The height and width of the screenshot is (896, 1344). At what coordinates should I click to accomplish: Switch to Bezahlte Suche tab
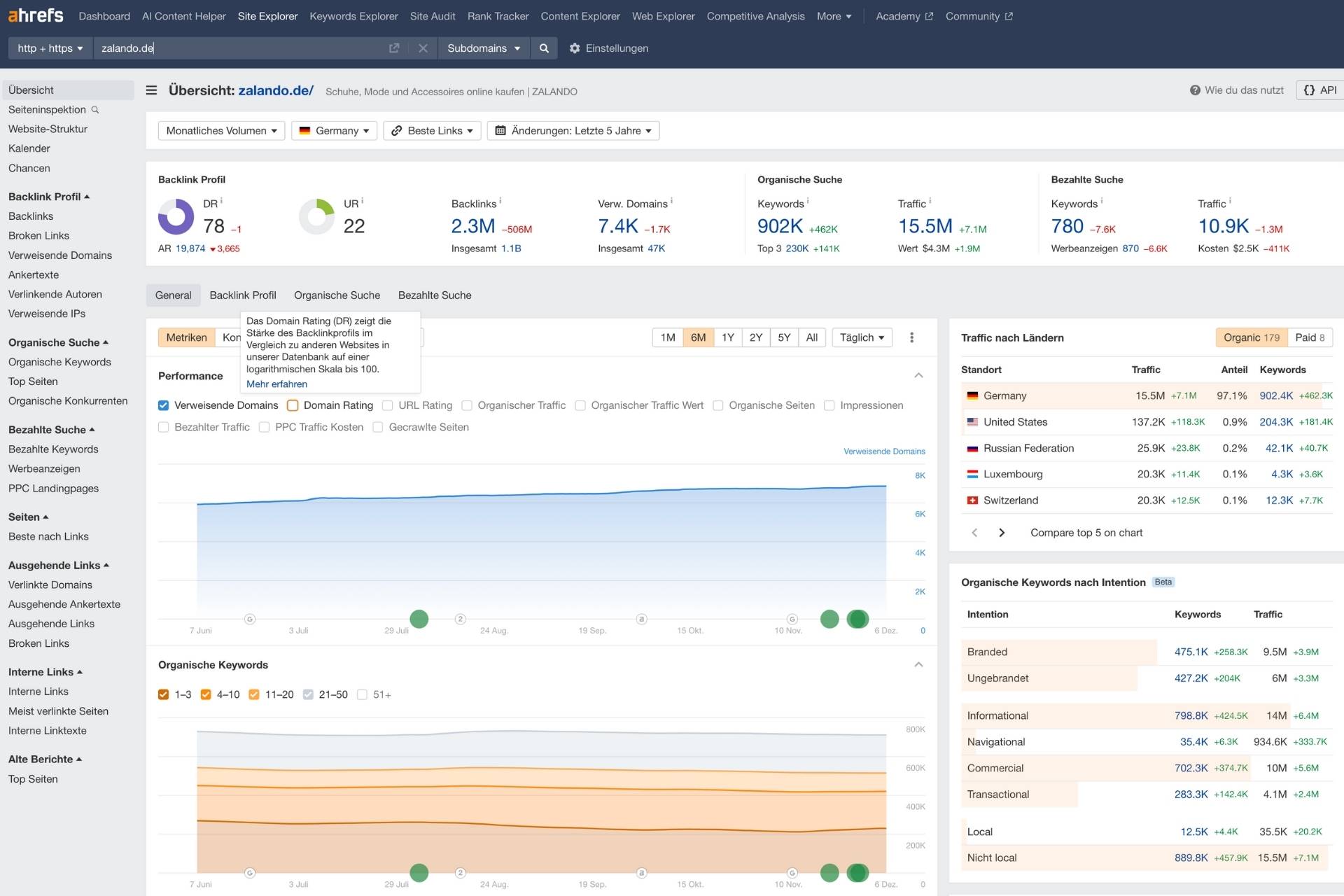[435, 295]
